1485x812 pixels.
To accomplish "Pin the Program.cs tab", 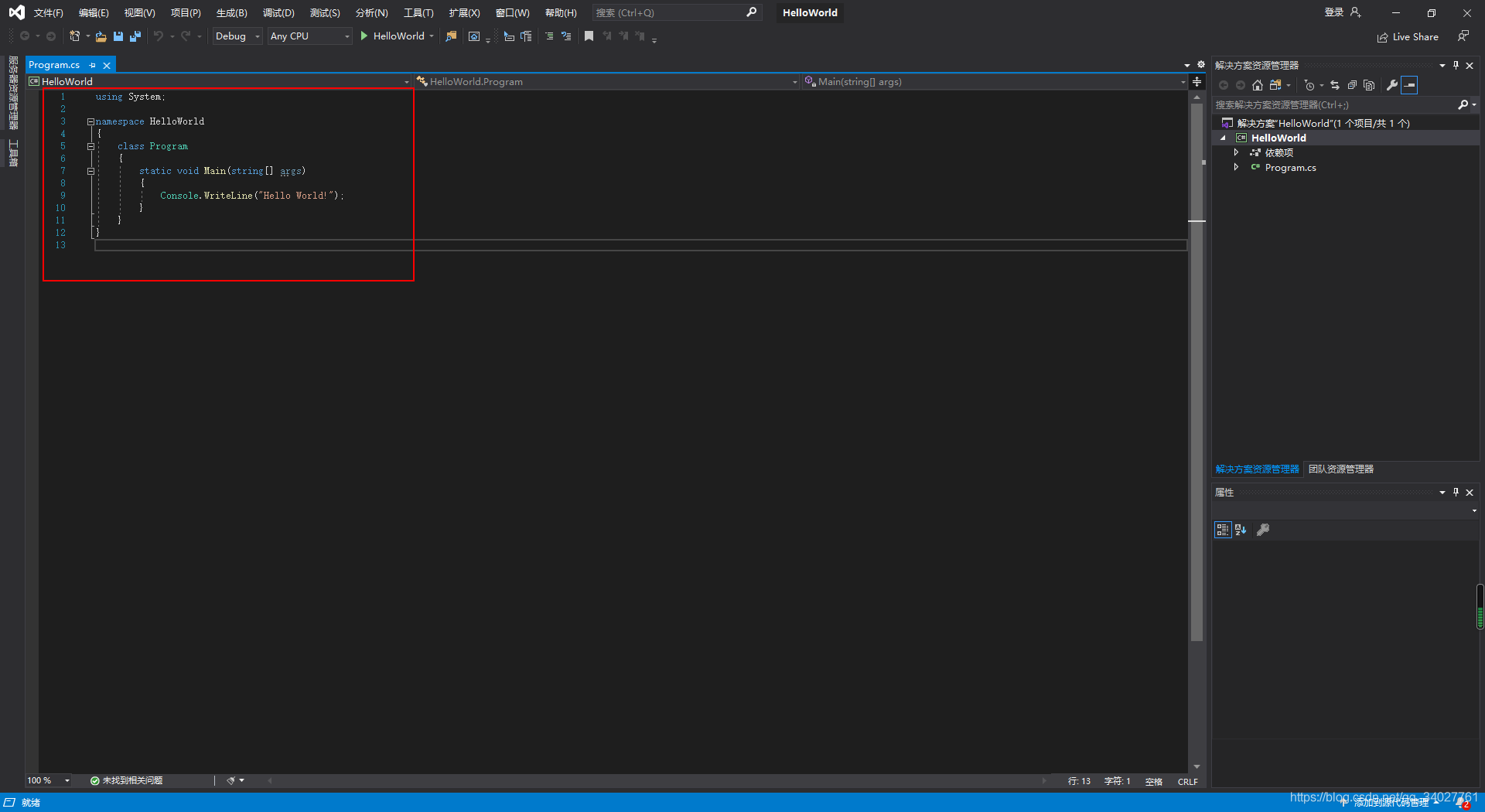I will (93, 66).
